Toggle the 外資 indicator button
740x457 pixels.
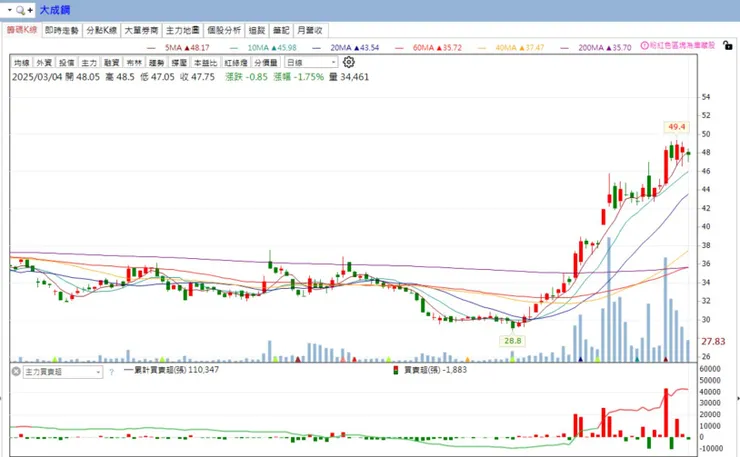click(x=44, y=62)
